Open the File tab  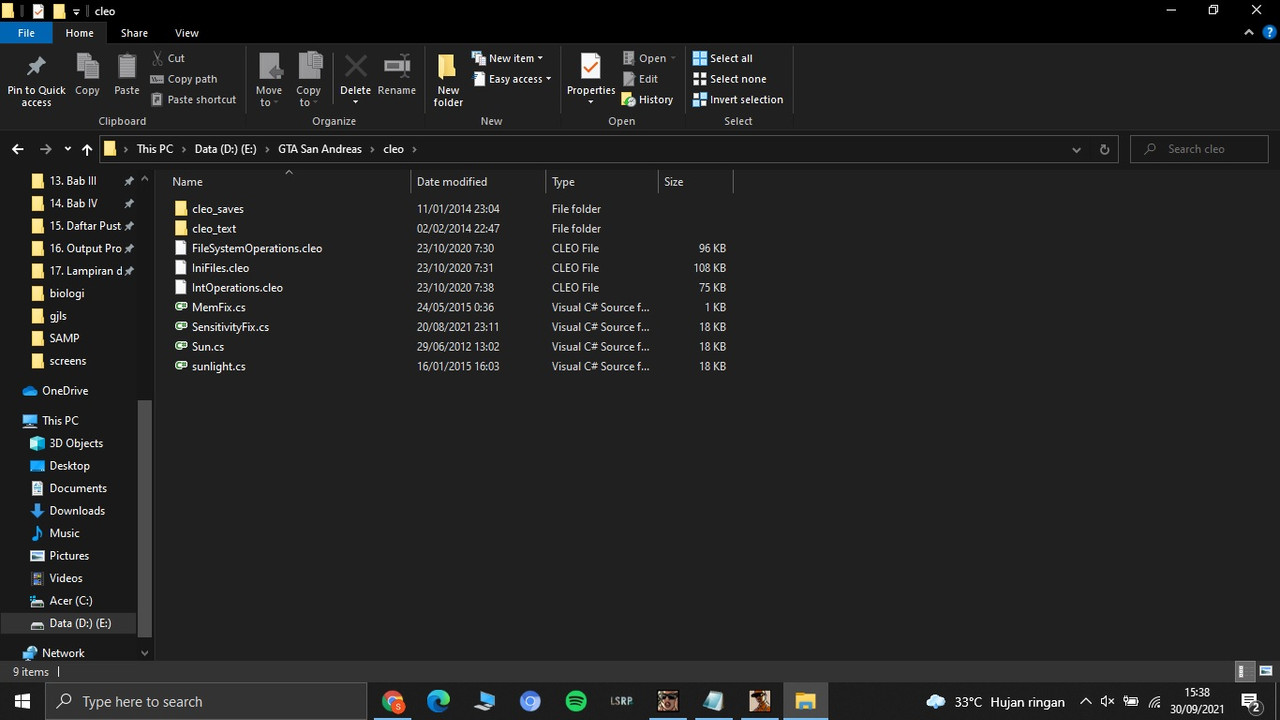pyautogui.click(x=26, y=33)
